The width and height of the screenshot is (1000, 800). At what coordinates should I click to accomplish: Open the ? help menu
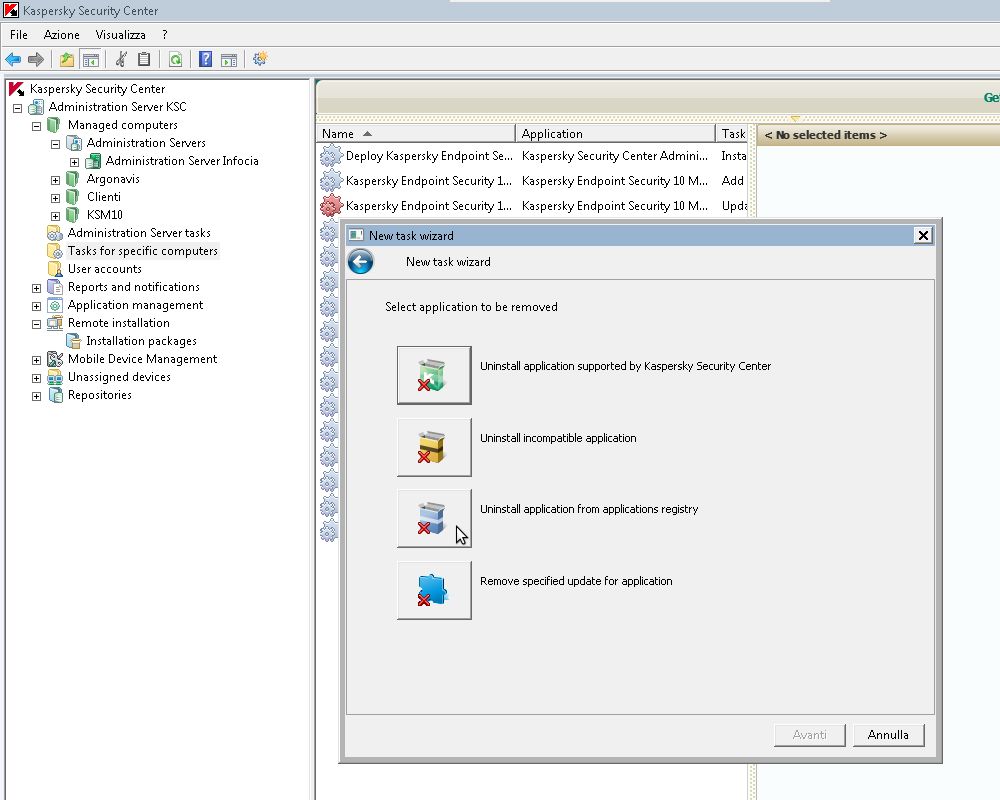click(165, 35)
